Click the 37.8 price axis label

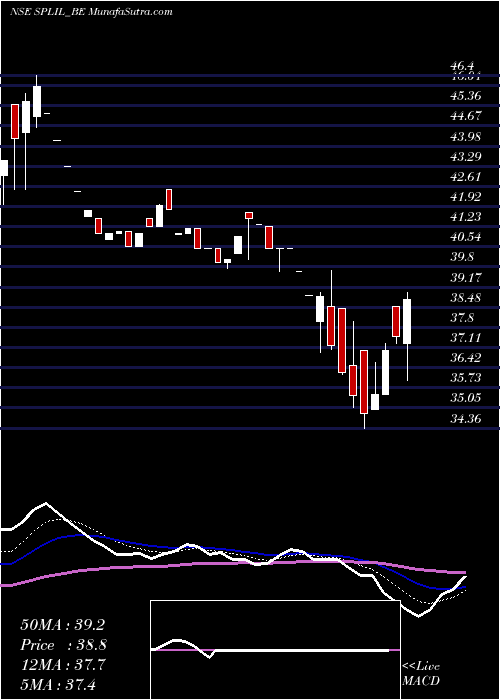coord(462,317)
